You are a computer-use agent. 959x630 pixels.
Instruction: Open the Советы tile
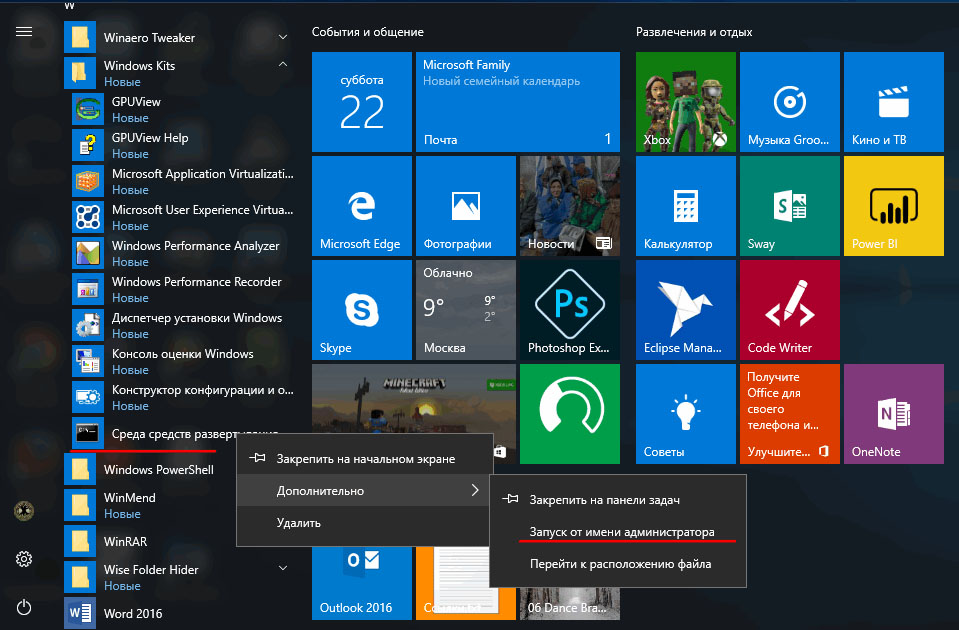click(686, 413)
